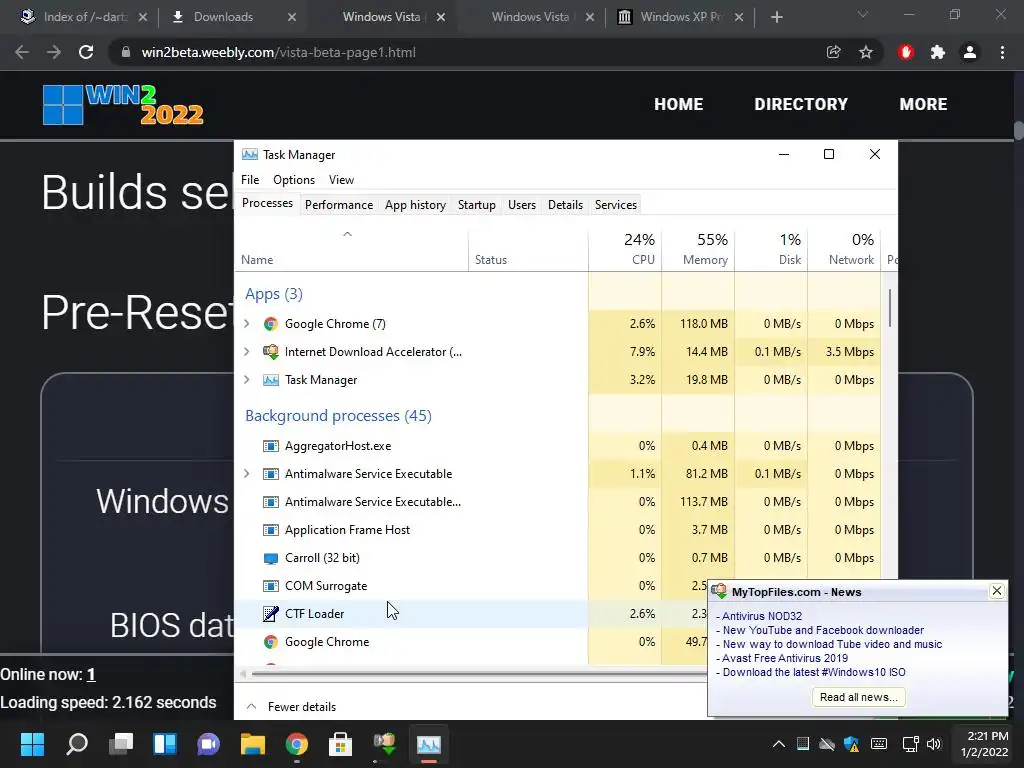Open taskbar Search magnifier
This screenshot has width=1024, height=768.
tap(76, 744)
